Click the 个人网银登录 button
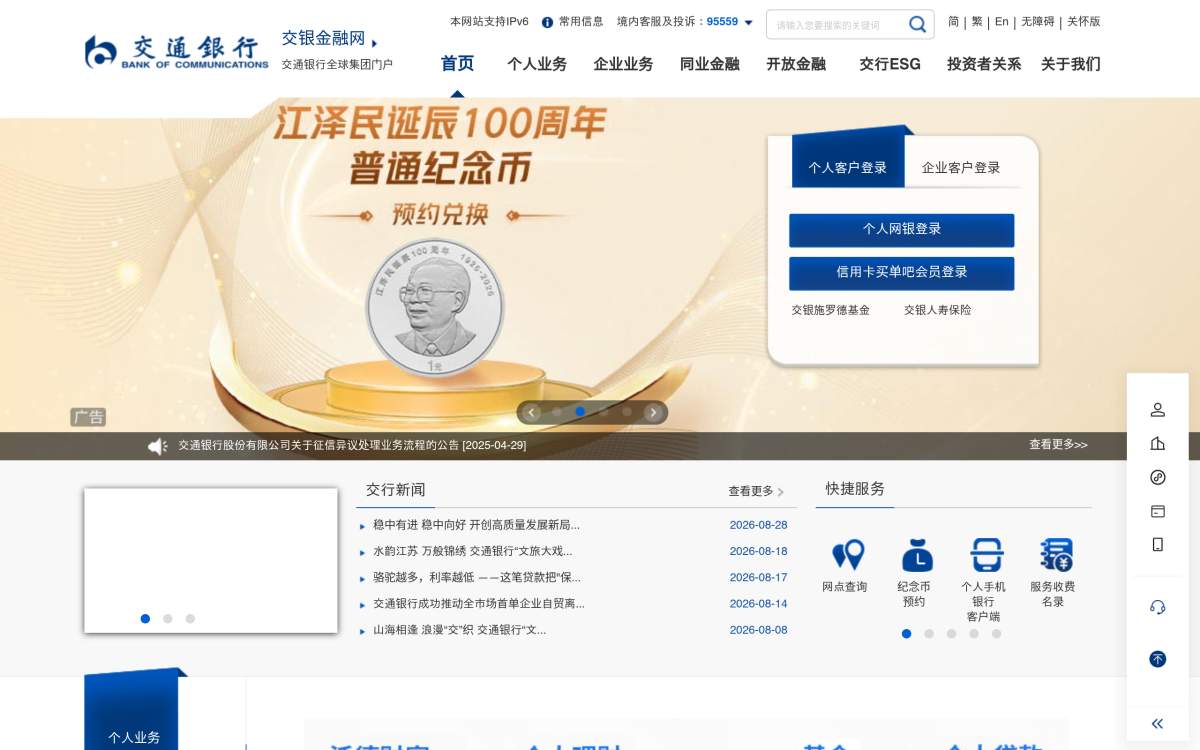The height and width of the screenshot is (750, 1200). point(901,230)
